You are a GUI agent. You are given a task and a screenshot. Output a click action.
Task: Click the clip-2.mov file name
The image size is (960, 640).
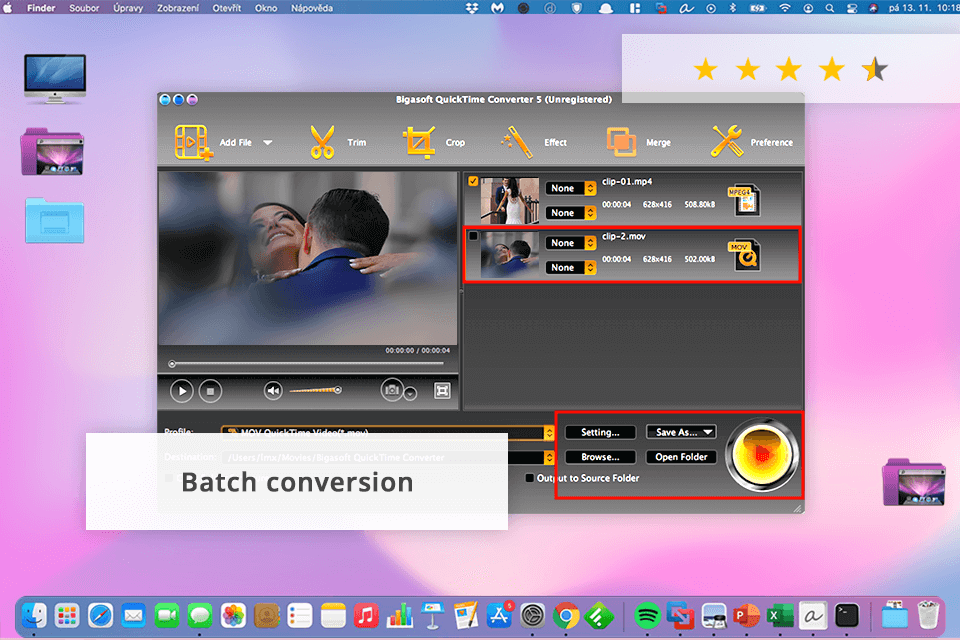[624, 236]
